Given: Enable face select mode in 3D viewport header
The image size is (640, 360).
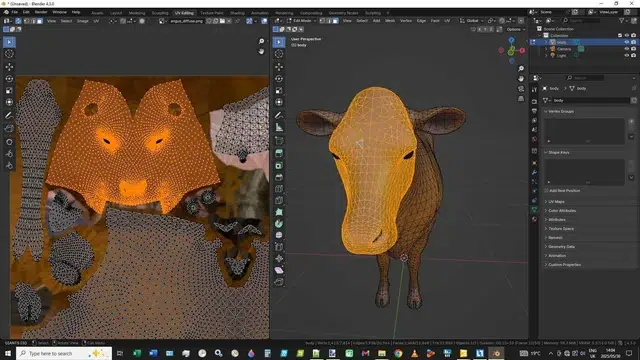Looking at the screenshot, I should (x=335, y=21).
